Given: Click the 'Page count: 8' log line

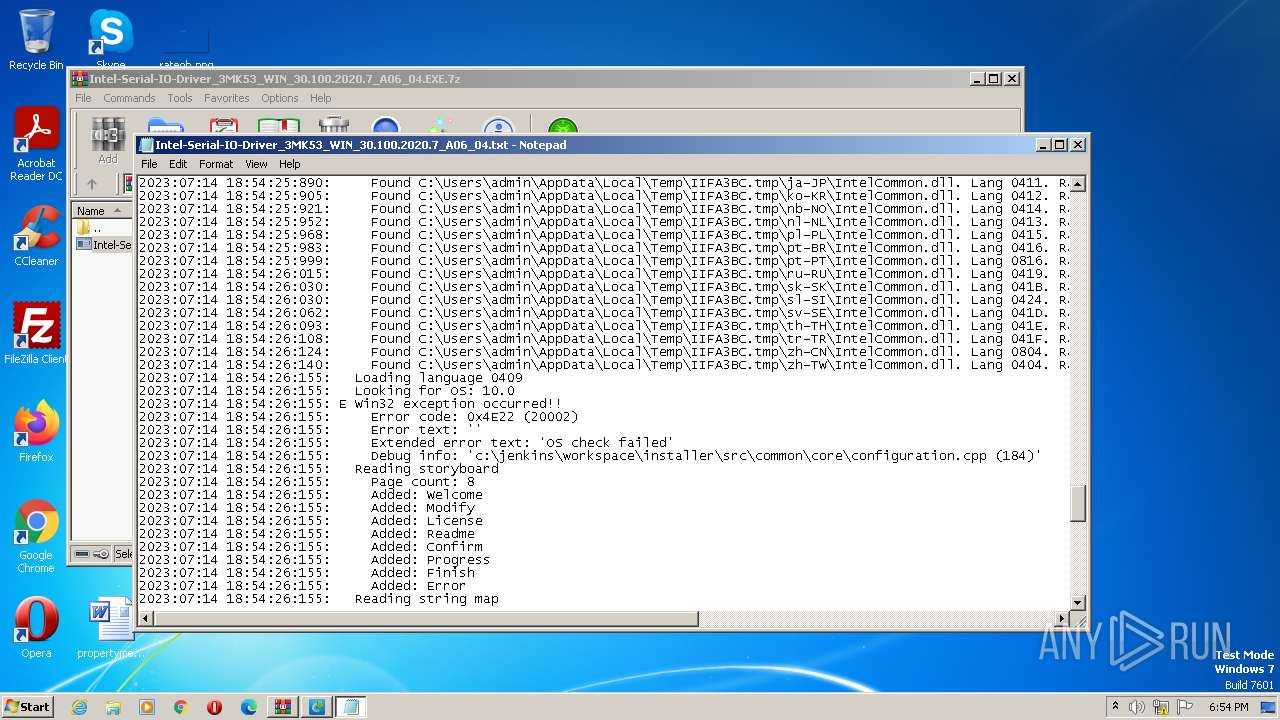Looking at the screenshot, I should point(306,482).
